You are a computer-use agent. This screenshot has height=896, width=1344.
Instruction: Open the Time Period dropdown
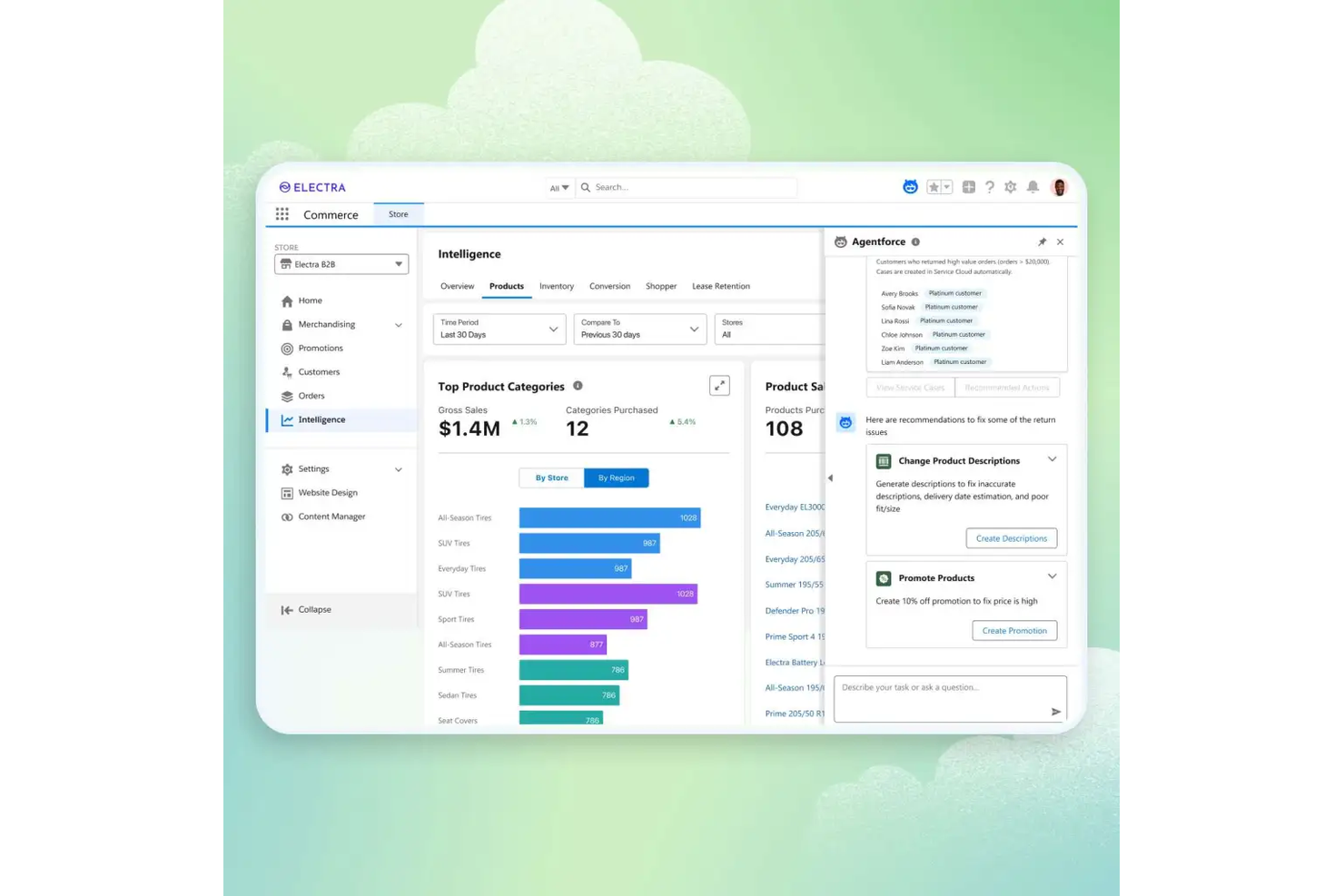499,329
